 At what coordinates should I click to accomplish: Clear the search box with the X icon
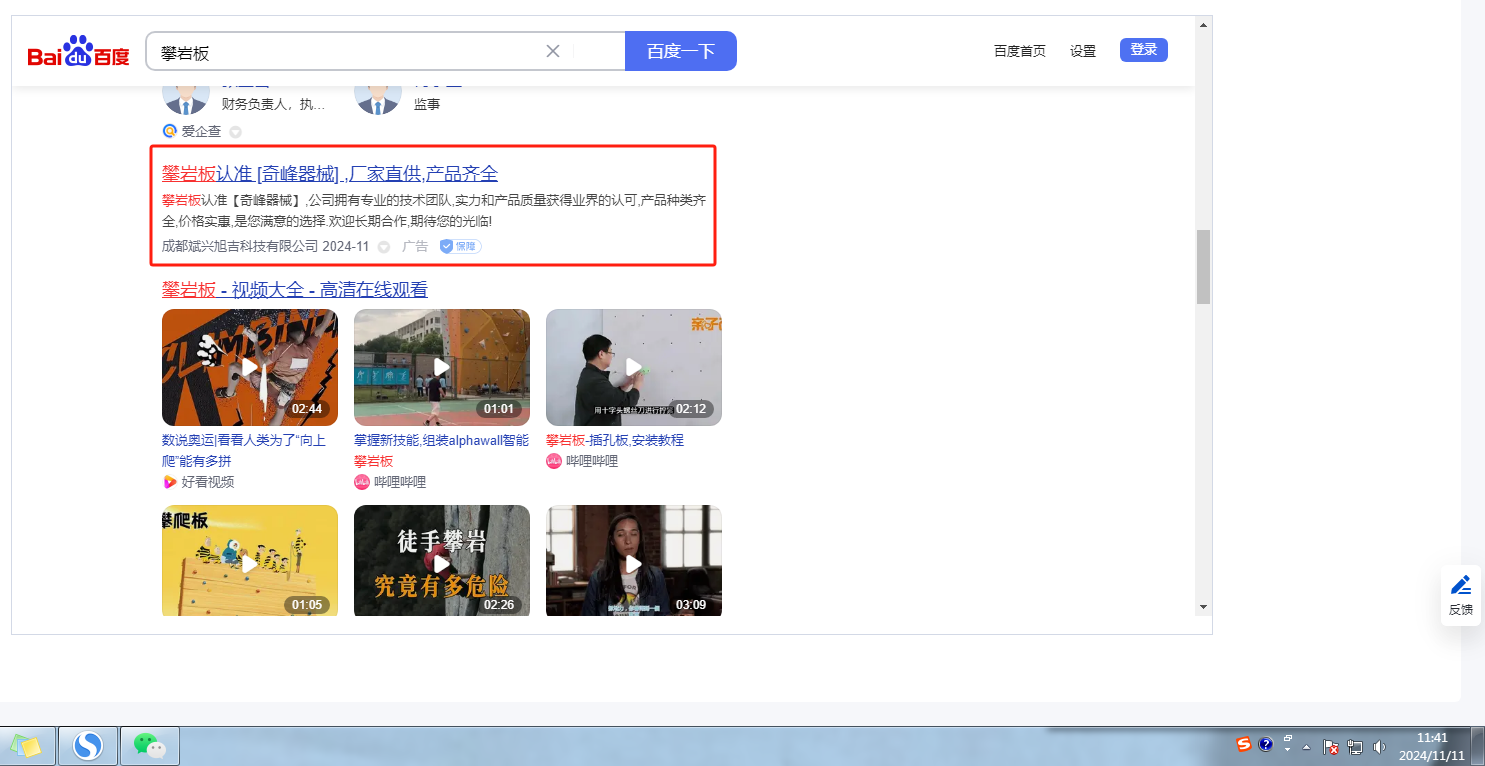tap(552, 51)
